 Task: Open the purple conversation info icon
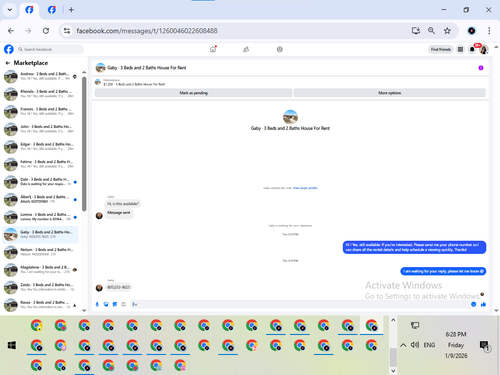click(x=481, y=68)
